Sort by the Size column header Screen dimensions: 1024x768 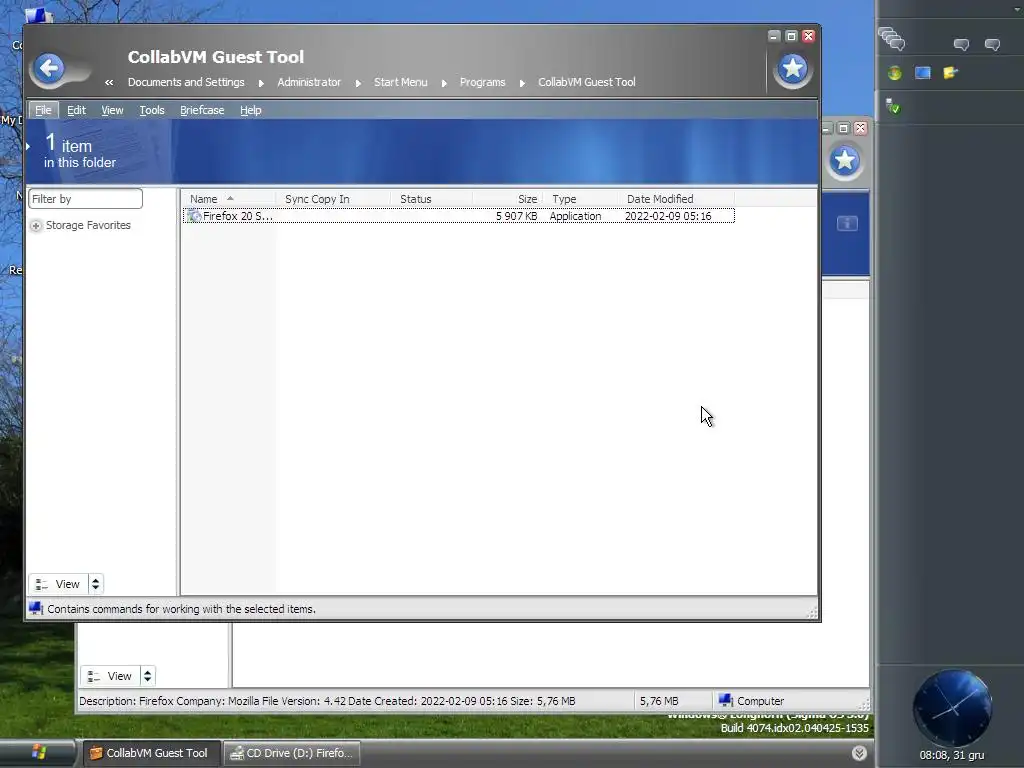507,199
